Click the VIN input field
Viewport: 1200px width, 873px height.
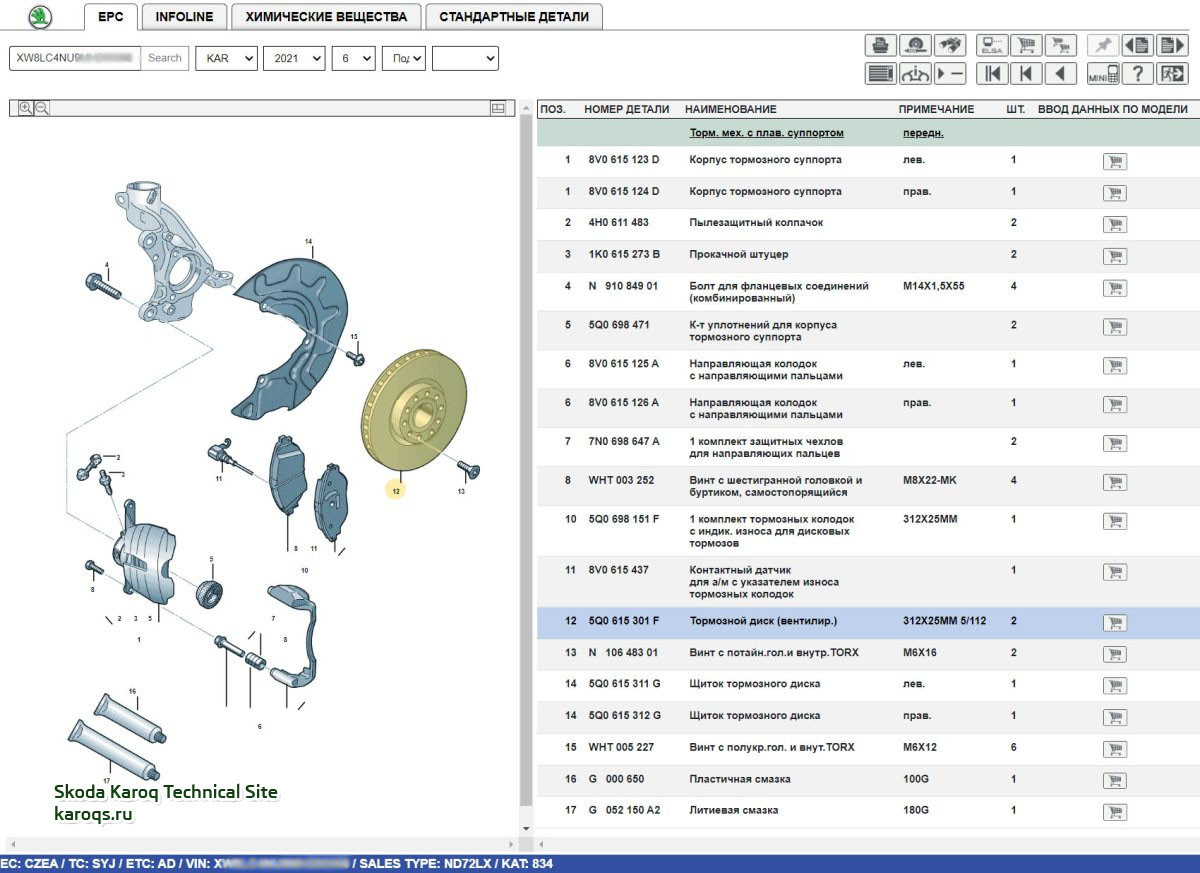click(75, 58)
